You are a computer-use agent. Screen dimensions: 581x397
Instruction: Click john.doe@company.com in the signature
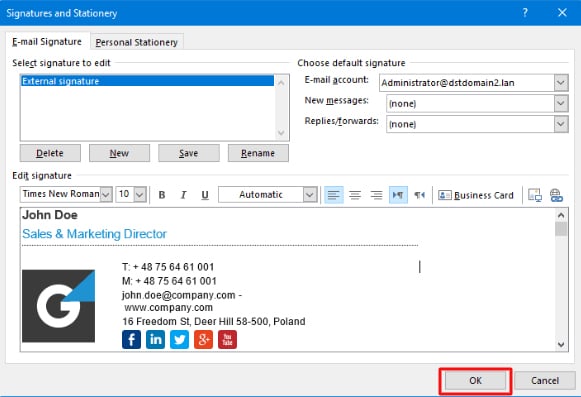click(179, 295)
